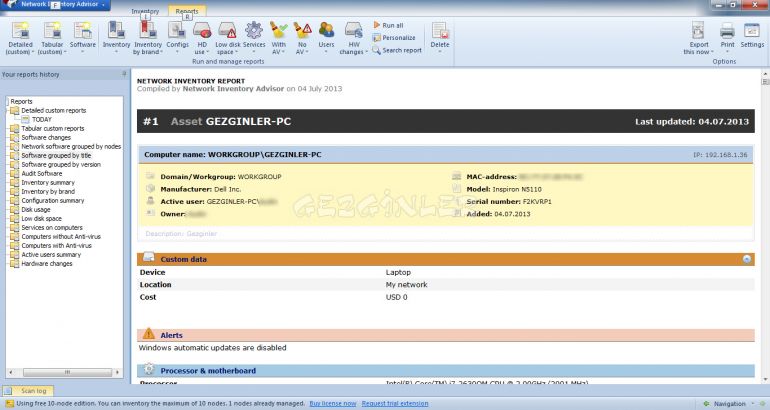
Task: Select Computers with Anti-virus
Action: 56,246
